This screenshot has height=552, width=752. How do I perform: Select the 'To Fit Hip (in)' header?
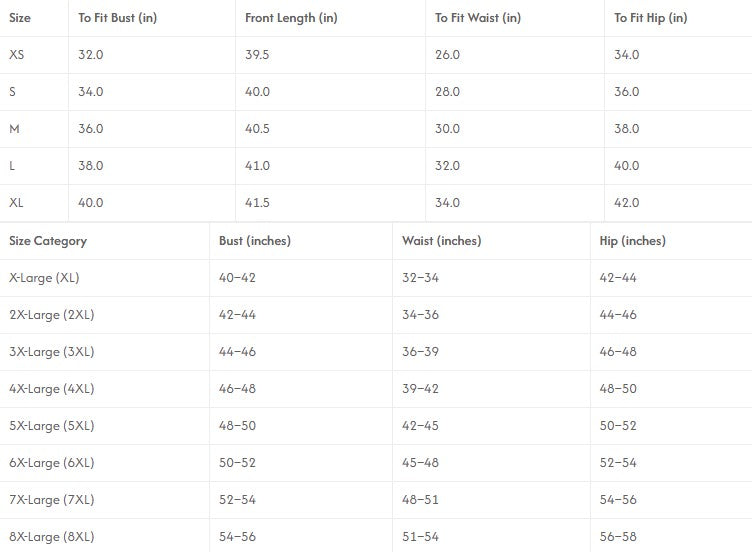[x=651, y=18]
